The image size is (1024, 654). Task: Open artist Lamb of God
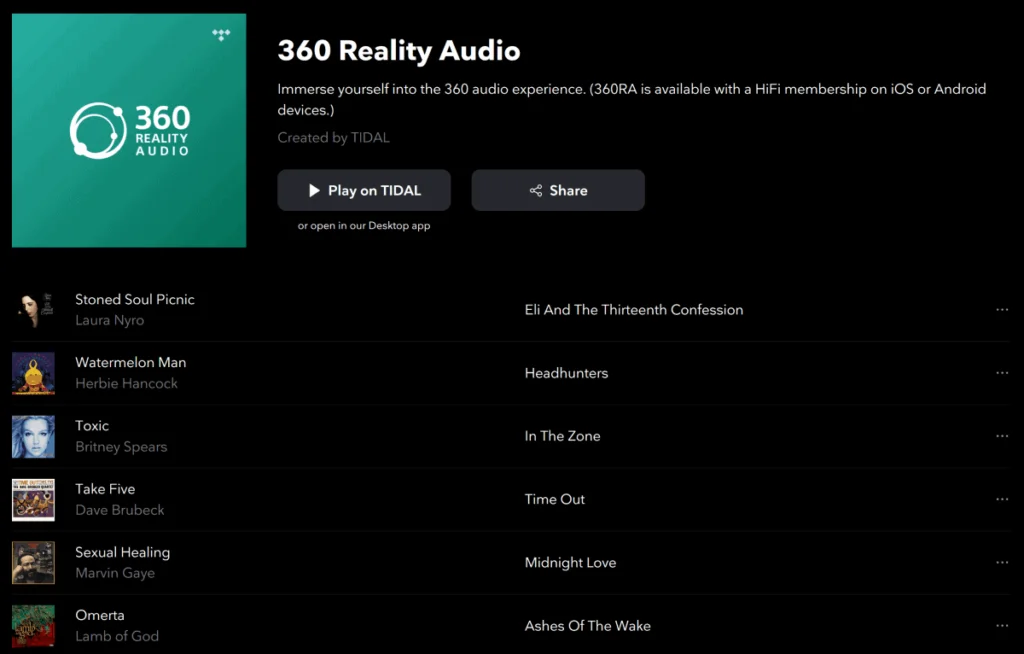coord(117,636)
